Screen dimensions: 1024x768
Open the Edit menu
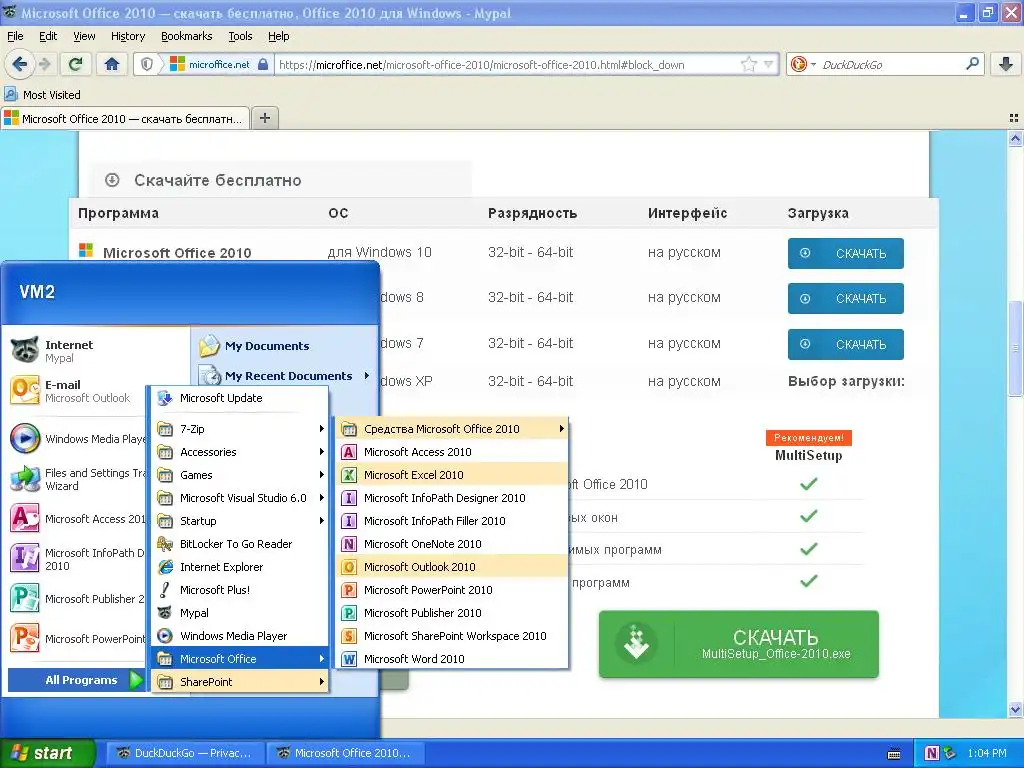[48, 36]
